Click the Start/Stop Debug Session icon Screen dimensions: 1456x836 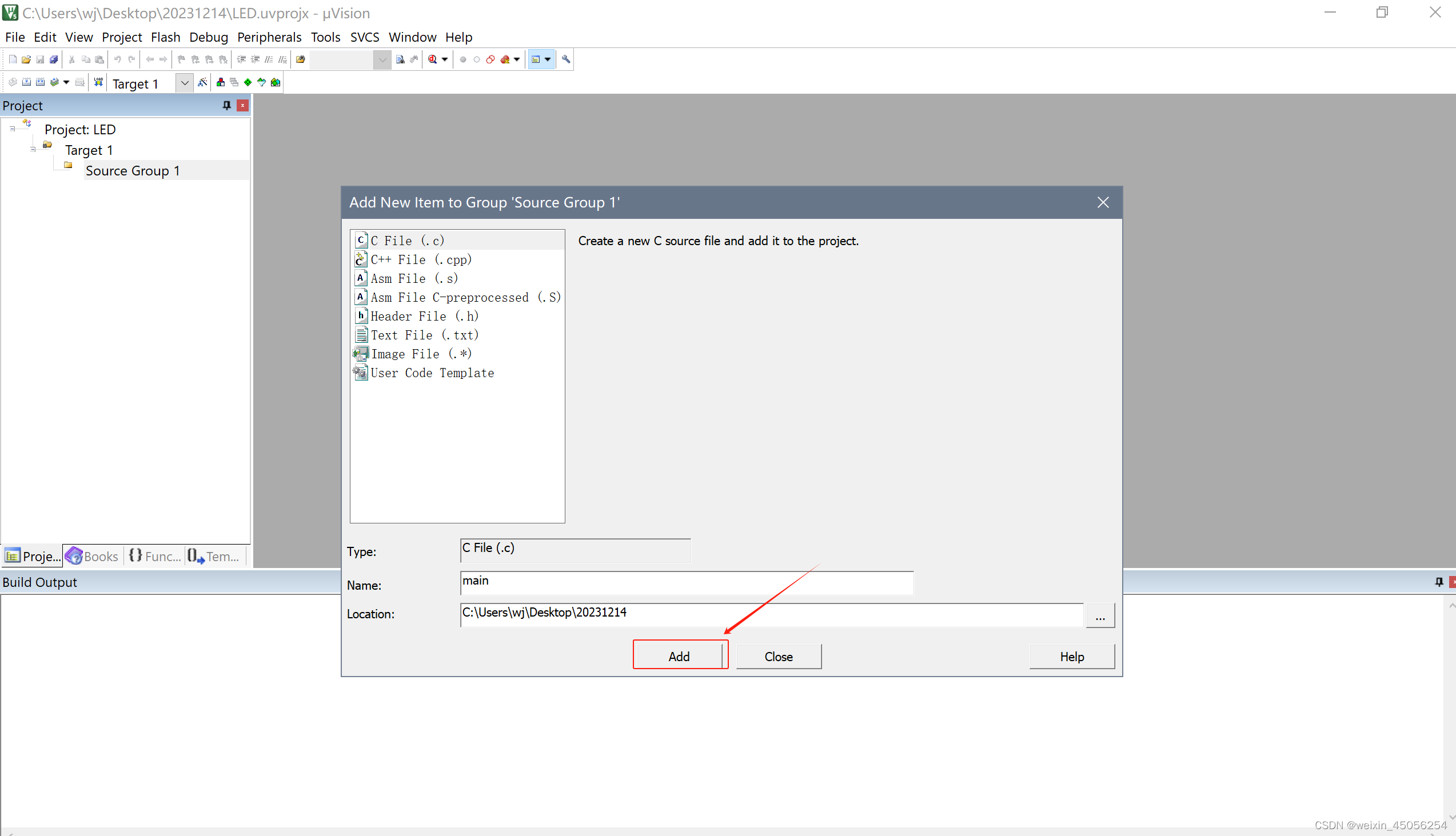coord(433,59)
